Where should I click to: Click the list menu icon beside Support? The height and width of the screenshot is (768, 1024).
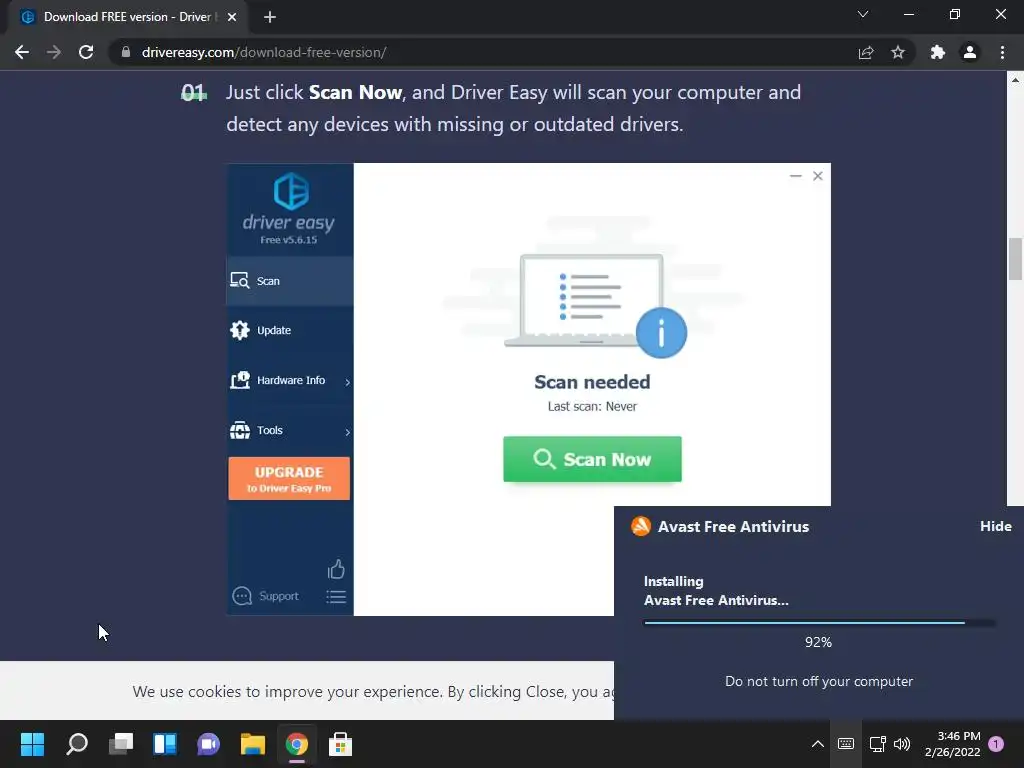tap(336, 596)
